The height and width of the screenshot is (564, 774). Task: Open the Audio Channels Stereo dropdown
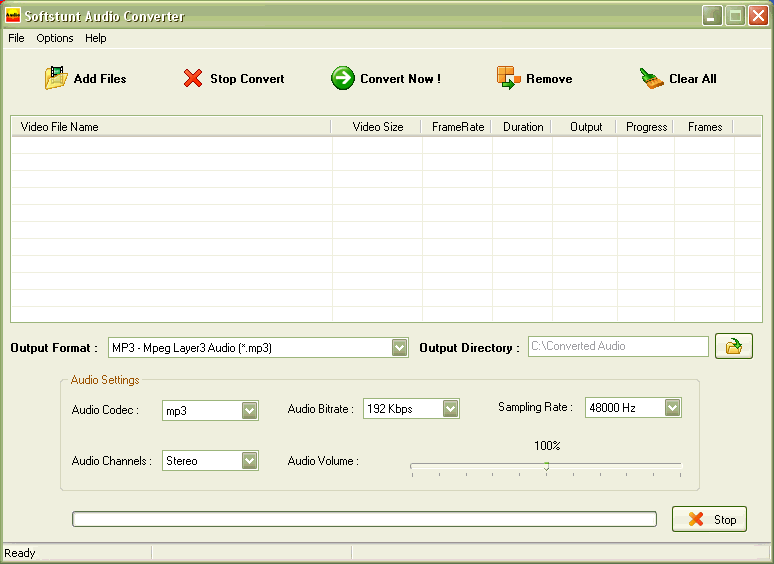tap(250, 460)
